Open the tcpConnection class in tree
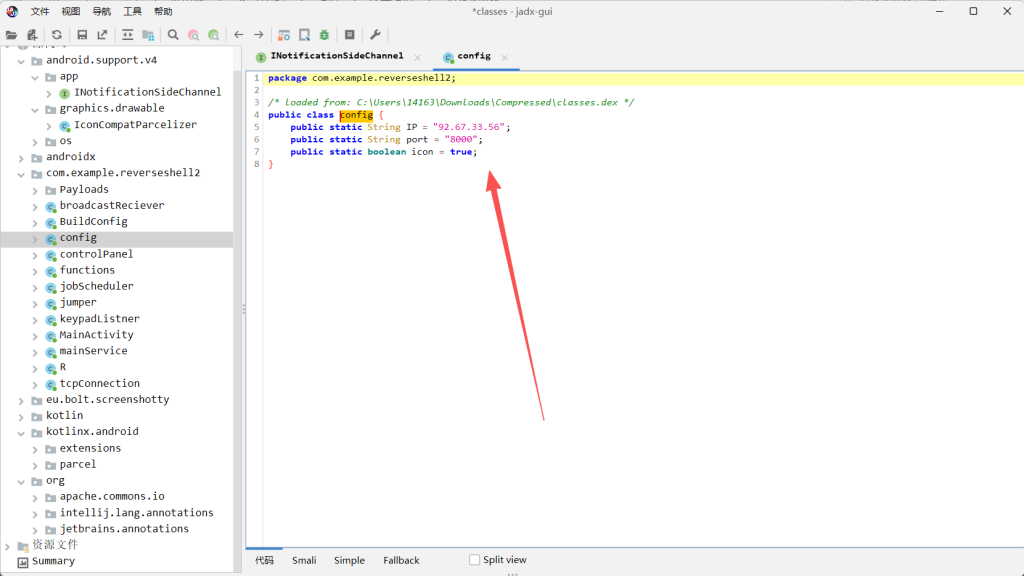 (99, 383)
